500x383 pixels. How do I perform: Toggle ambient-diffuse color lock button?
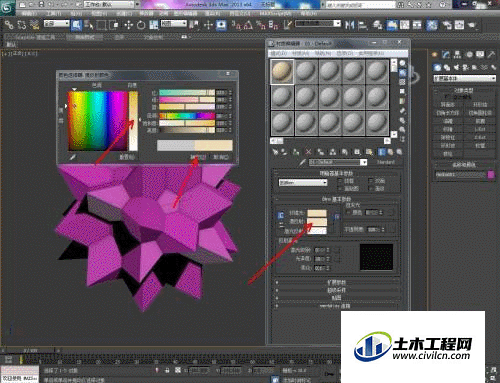tap(280, 215)
